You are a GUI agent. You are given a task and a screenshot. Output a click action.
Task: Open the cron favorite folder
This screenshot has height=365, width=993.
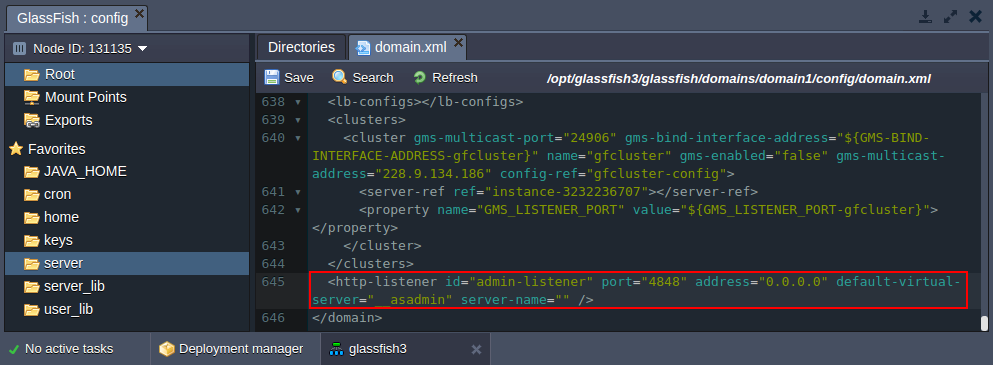[x=127, y=195]
